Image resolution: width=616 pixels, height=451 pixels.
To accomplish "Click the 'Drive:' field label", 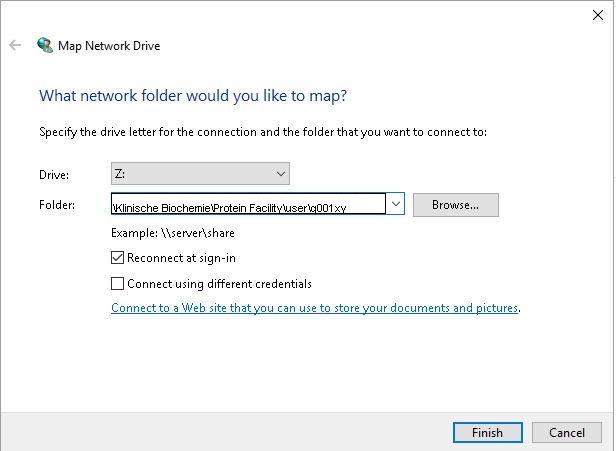I will tap(54, 174).
